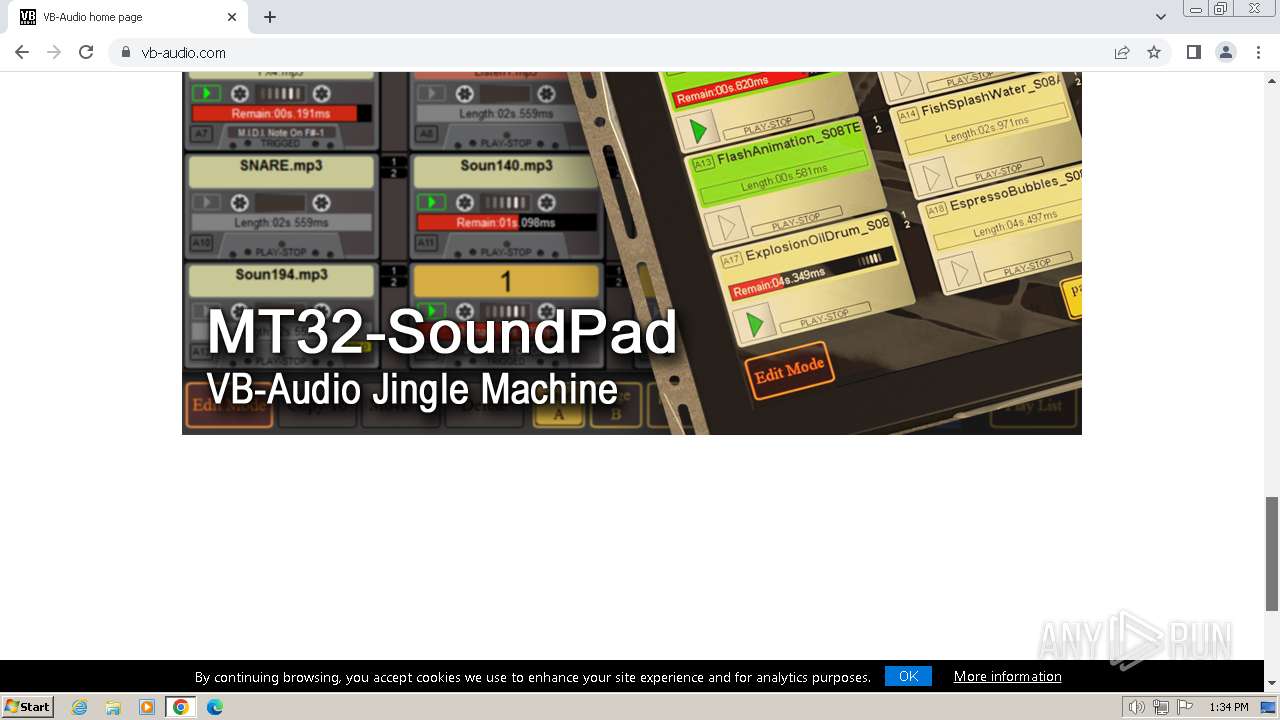Reload the vb-audio.com page
Screen dimensions: 1280x720
click(86, 52)
